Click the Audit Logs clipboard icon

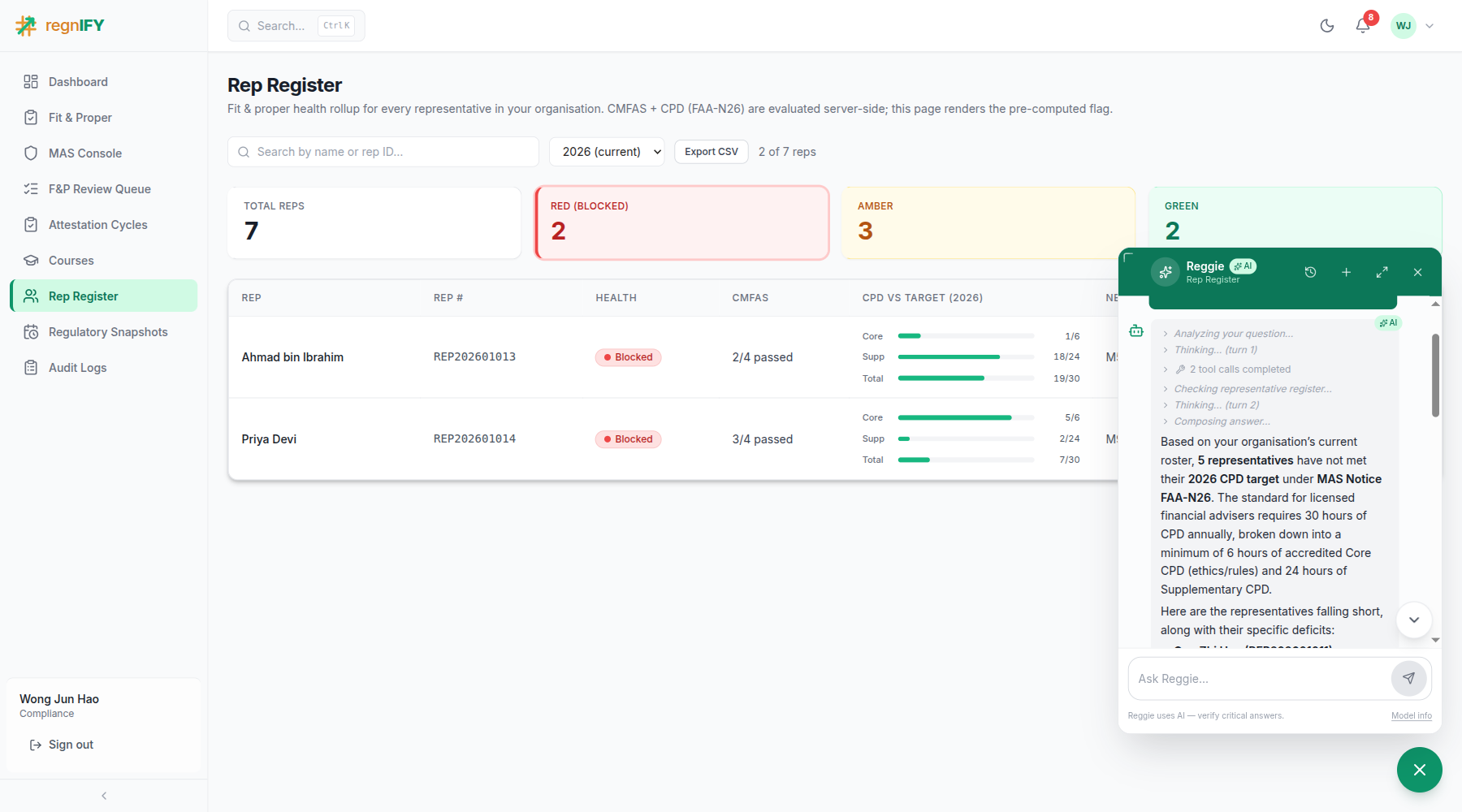click(x=31, y=368)
